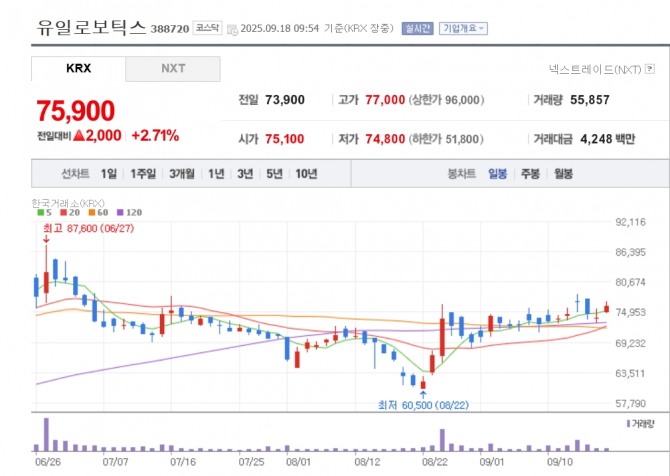Click the stock code 388720

click(x=170, y=29)
